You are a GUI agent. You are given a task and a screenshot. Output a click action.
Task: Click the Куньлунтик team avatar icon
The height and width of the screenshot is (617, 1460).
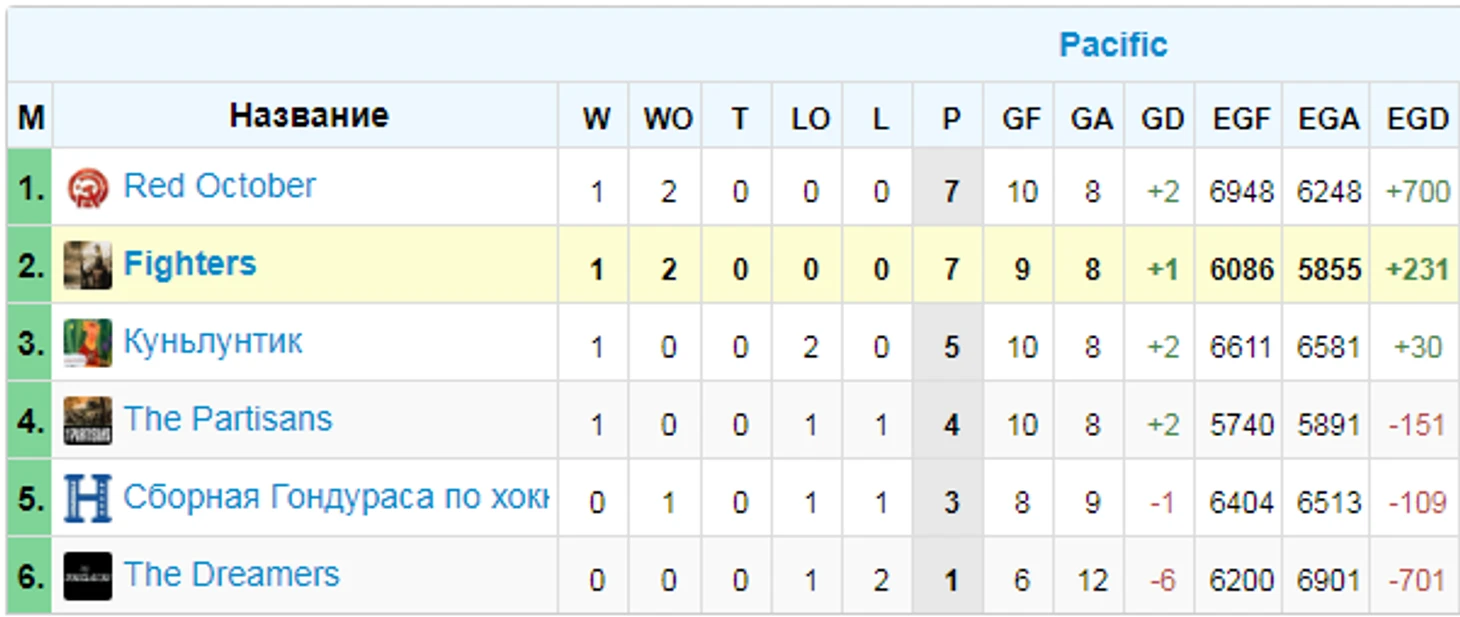(87, 343)
